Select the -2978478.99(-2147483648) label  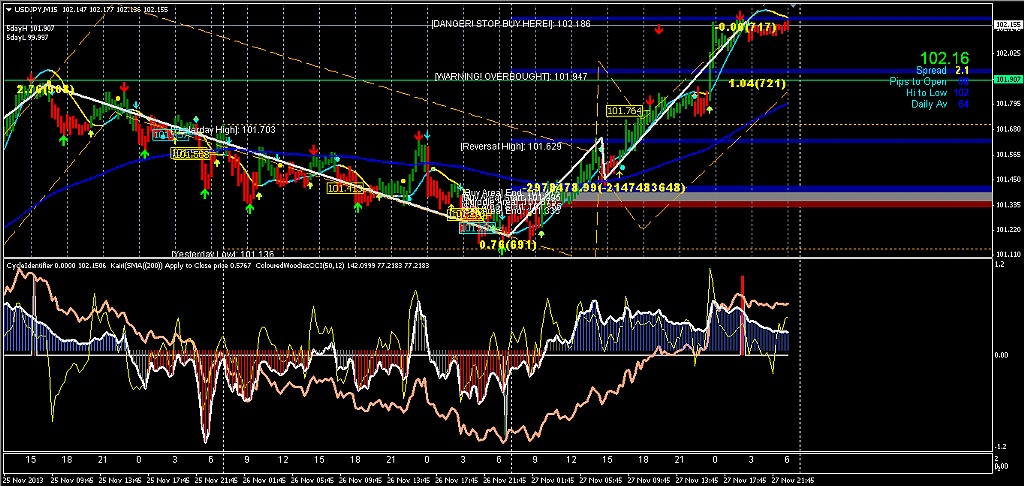[x=604, y=187]
